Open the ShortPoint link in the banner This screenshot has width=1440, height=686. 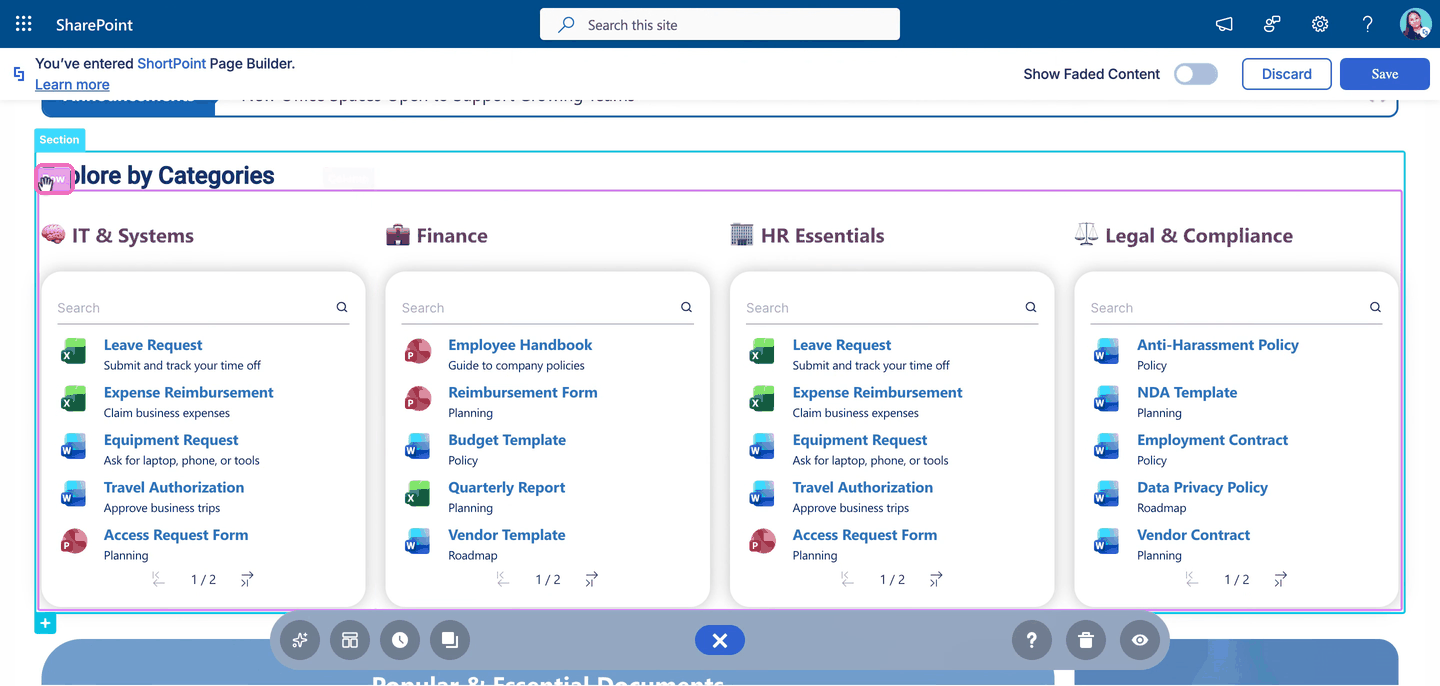tap(172, 64)
